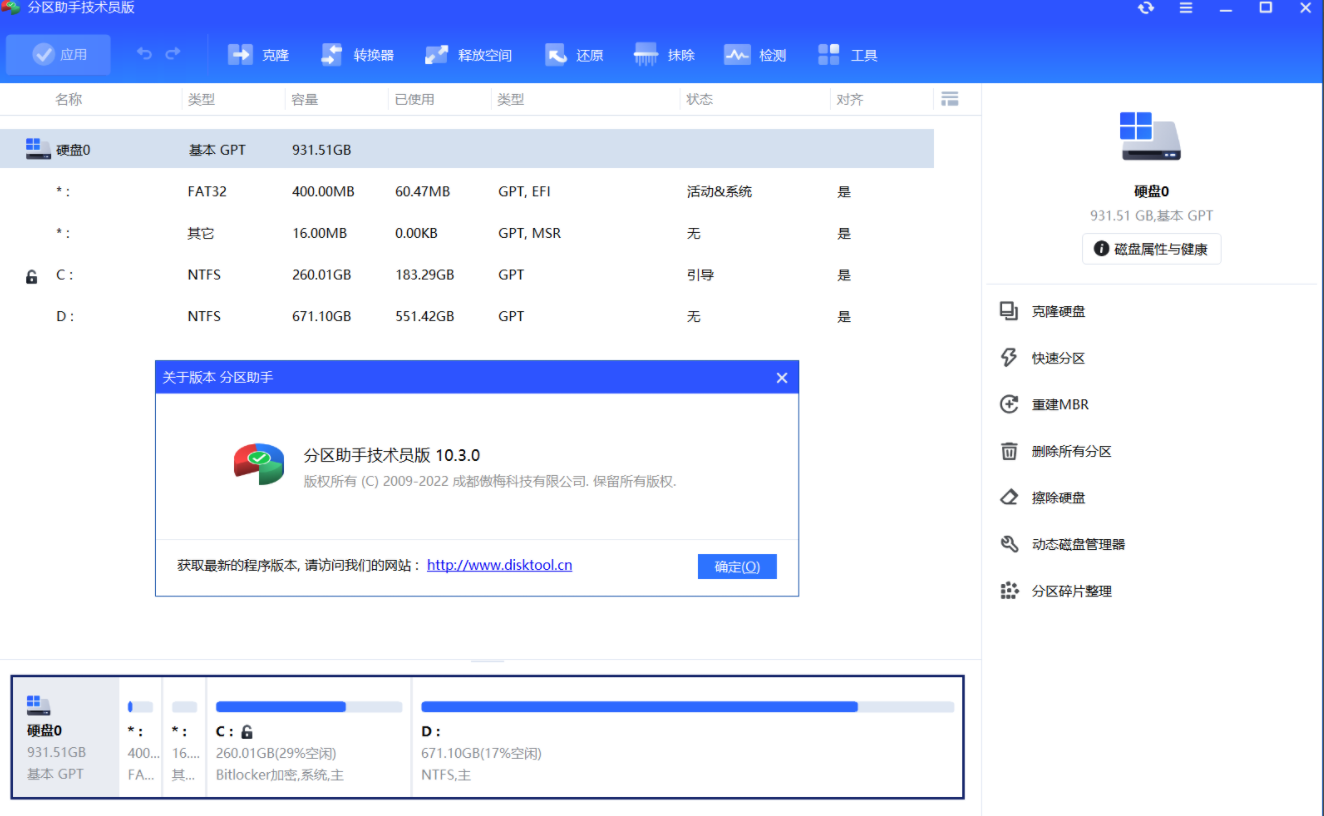Open the hamburger menu in title bar
Viewport: 1324px width, 816px height.
1186,8
